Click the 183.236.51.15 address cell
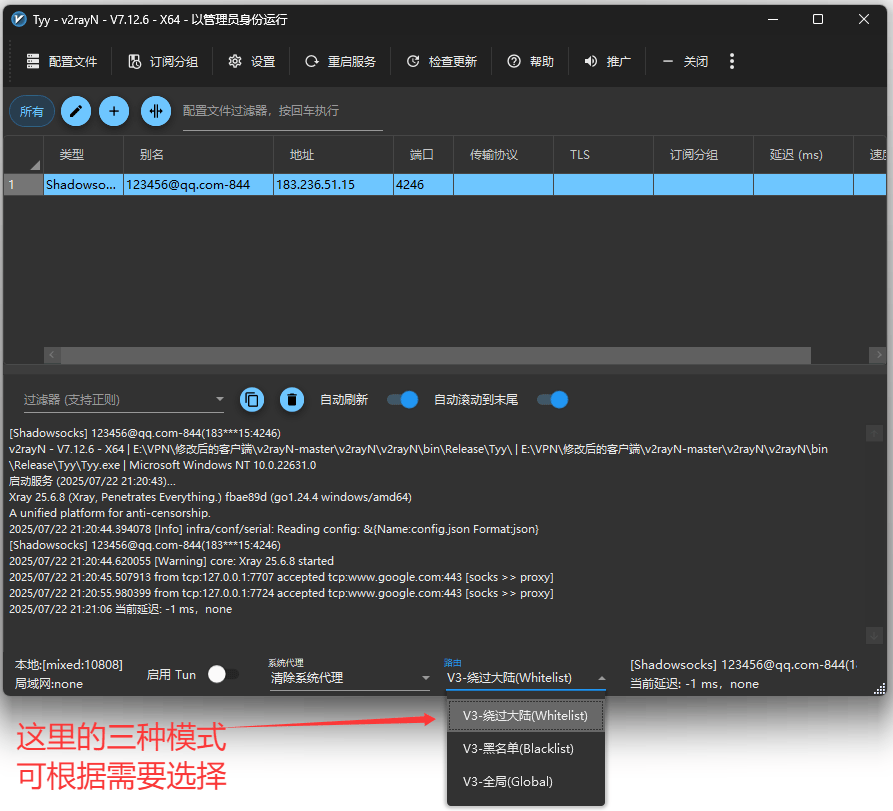The height and width of the screenshot is (811, 893). (333, 185)
